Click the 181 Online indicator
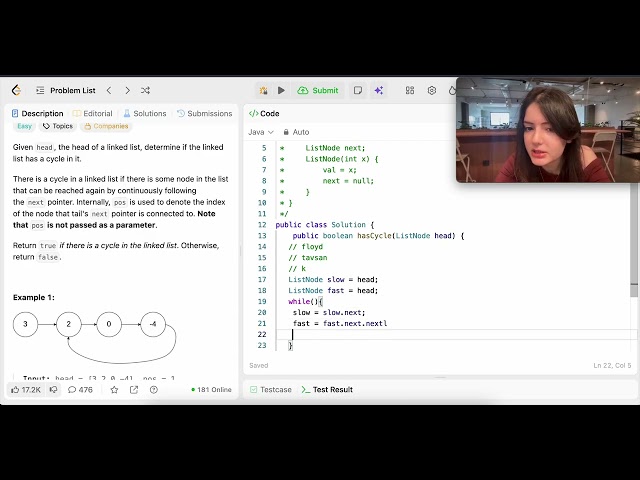 tap(211, 390)
